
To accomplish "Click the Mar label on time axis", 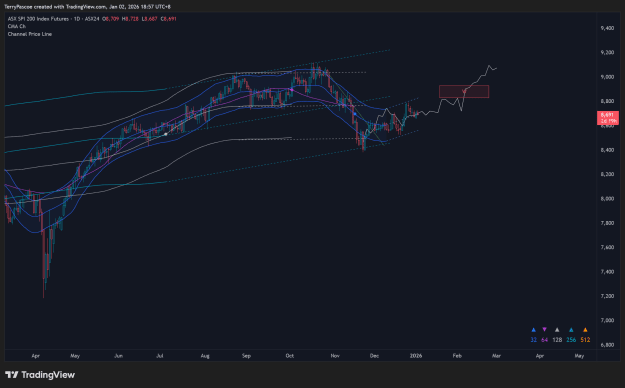I will [x=496, y=356].
